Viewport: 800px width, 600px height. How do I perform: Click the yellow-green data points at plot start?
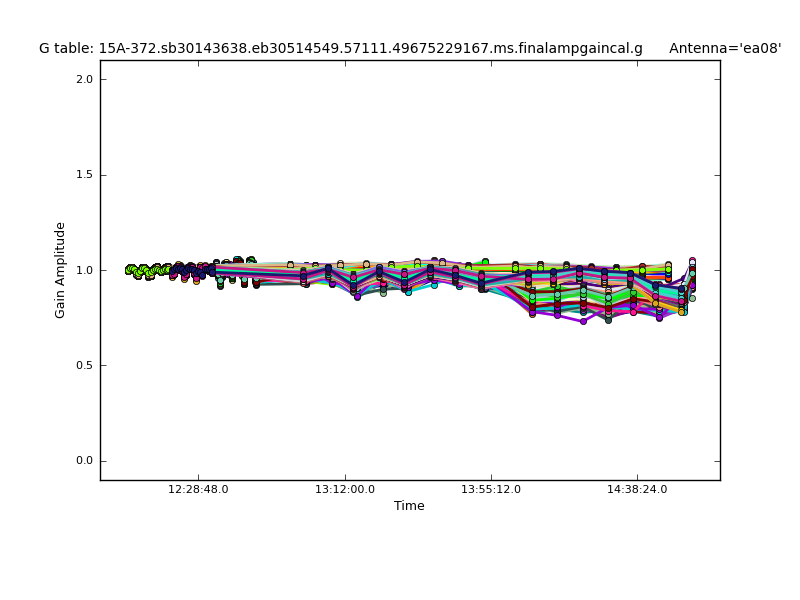click(x=140, y=270)
